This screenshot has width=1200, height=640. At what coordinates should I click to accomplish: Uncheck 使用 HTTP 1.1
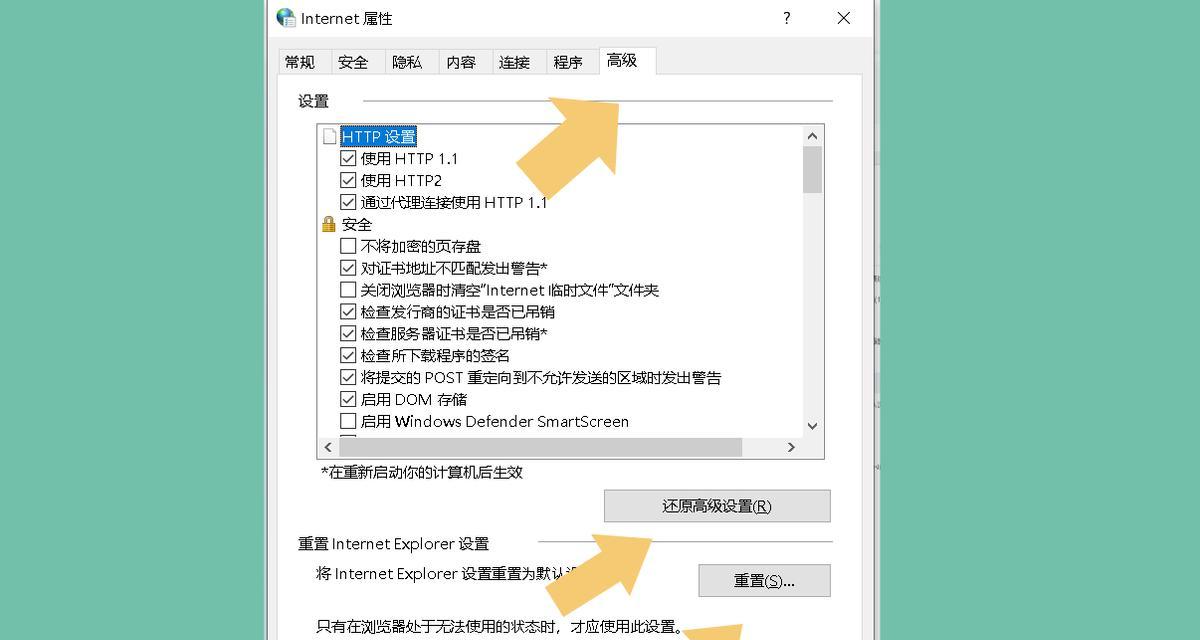[348, 158]
